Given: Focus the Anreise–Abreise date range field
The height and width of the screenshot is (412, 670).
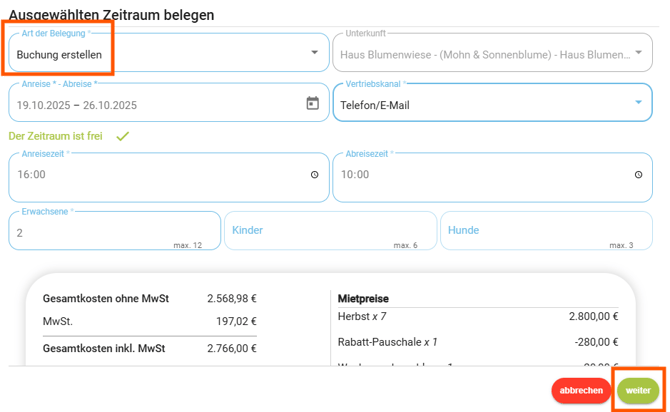Looking at the screenshot, I should pos(169,103).
